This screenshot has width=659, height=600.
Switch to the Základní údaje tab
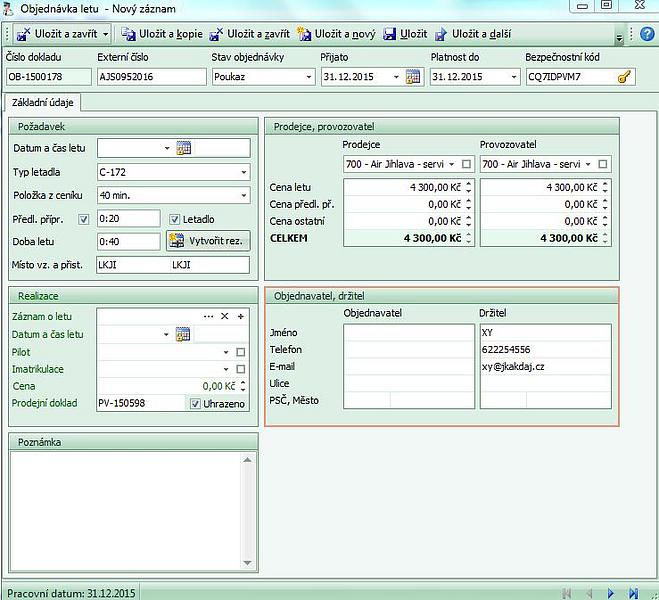click(41, 102)
